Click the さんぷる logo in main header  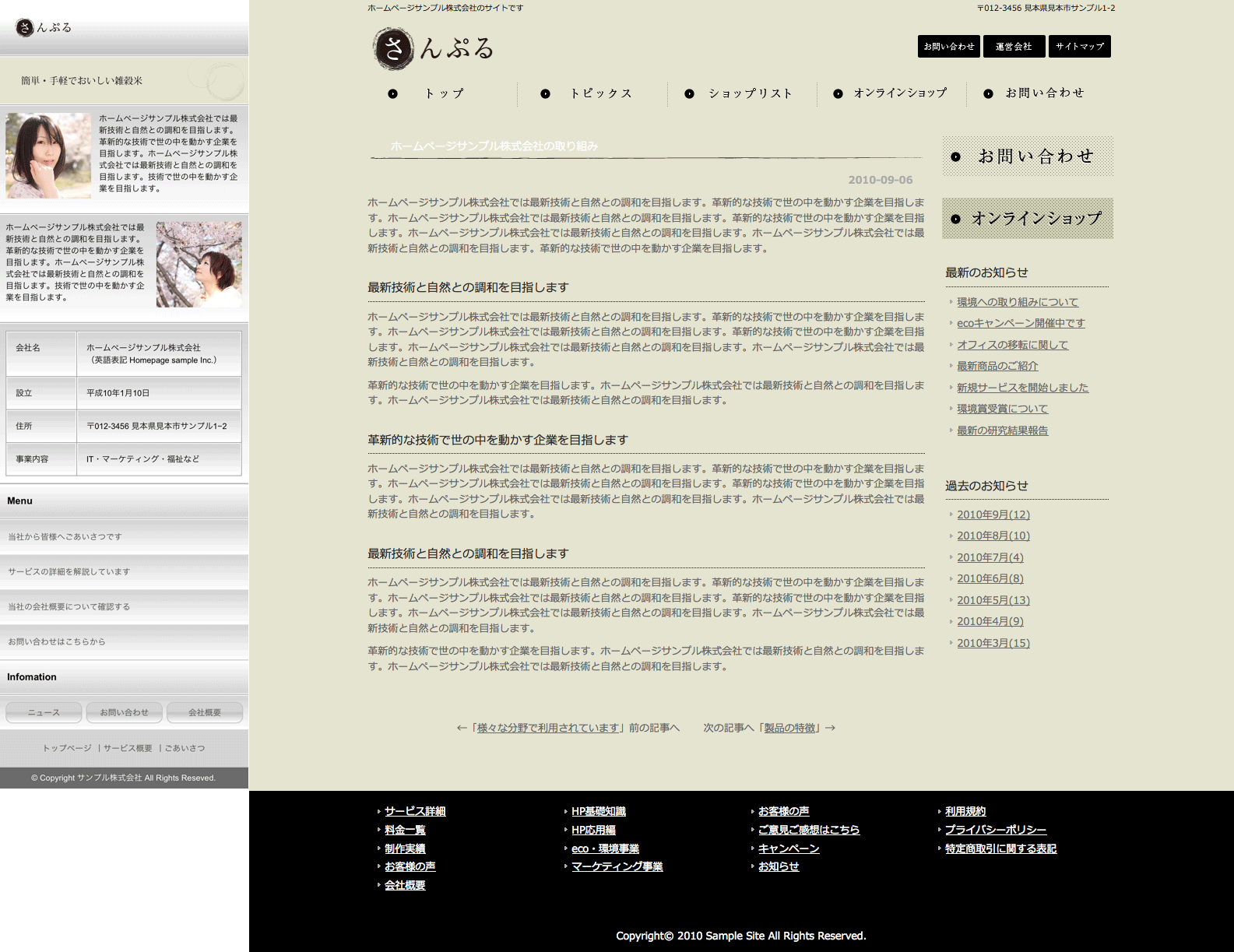pos(433,48)
